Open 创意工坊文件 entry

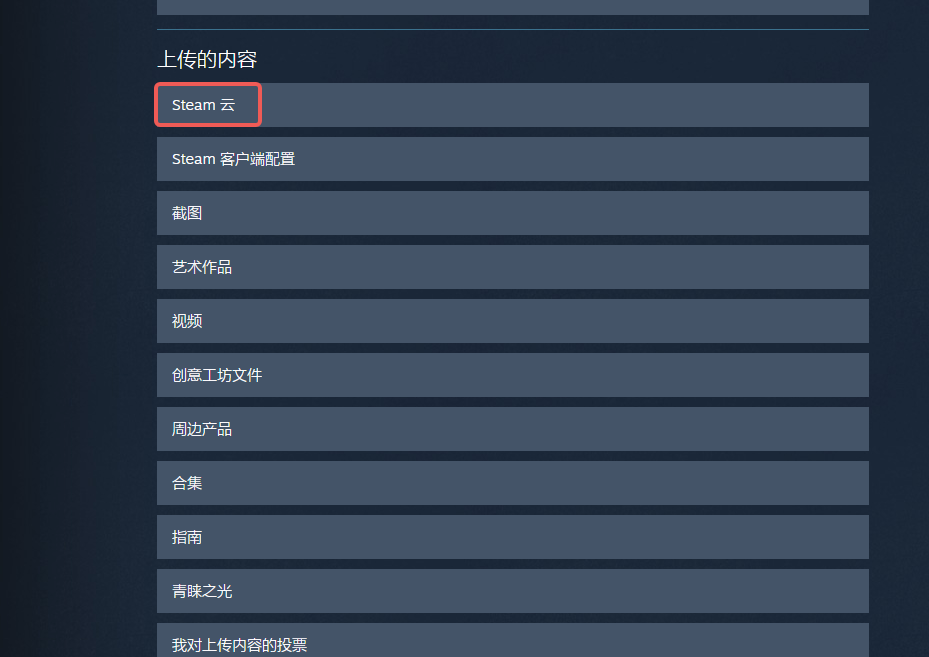(512, 375)
